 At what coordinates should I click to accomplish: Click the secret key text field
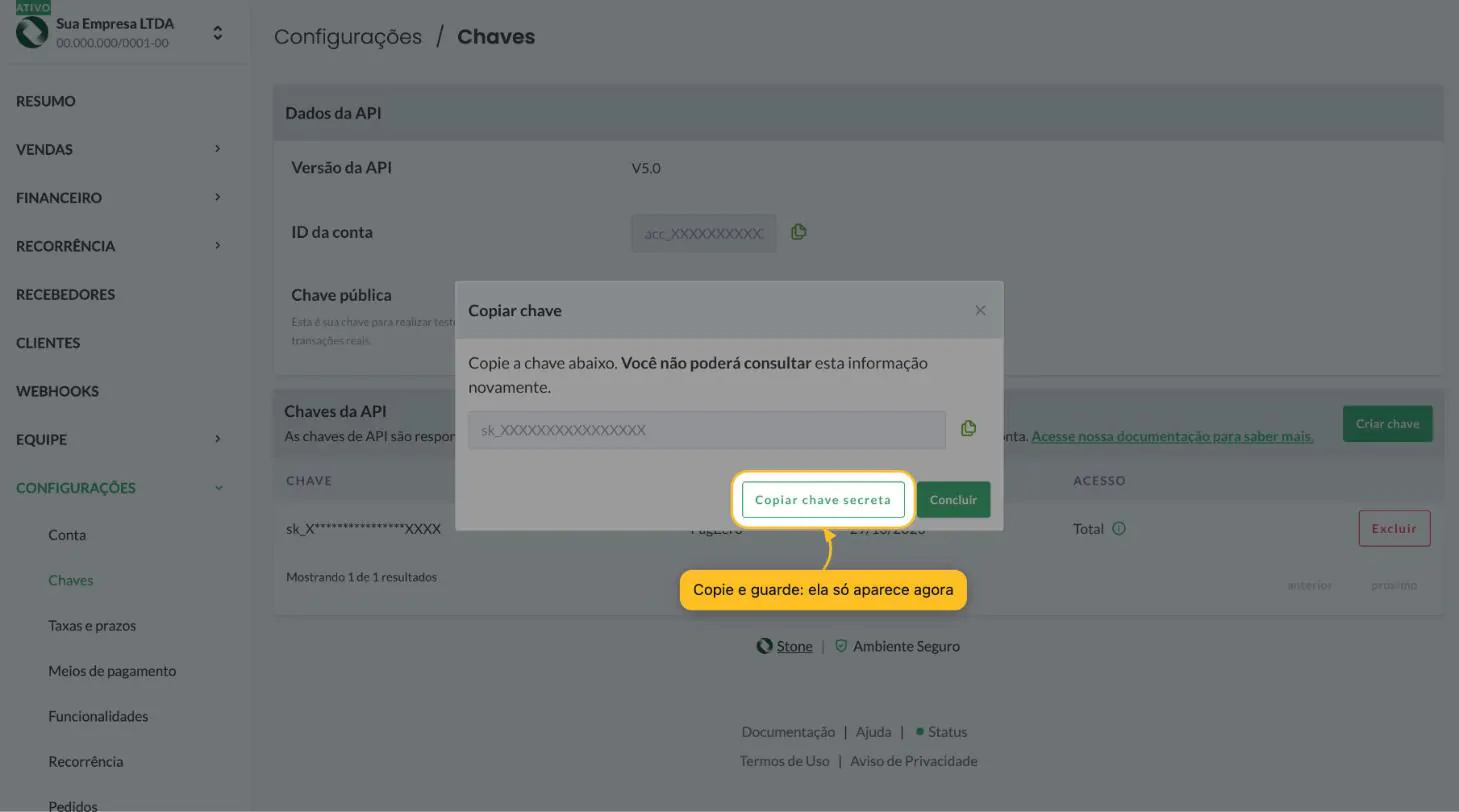coord(707,430)
